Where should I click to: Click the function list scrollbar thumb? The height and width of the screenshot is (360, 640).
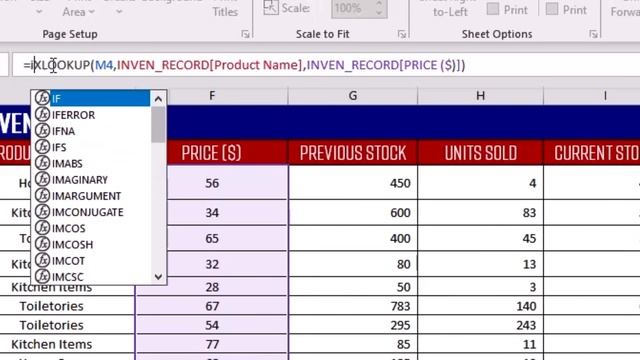[x=158, y=124]
